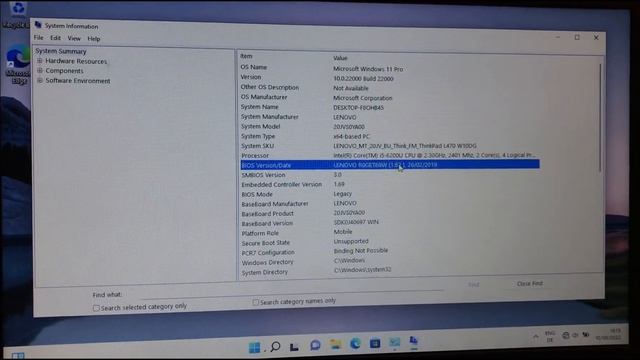Click System Information taskbar icon

coord(414,341)
